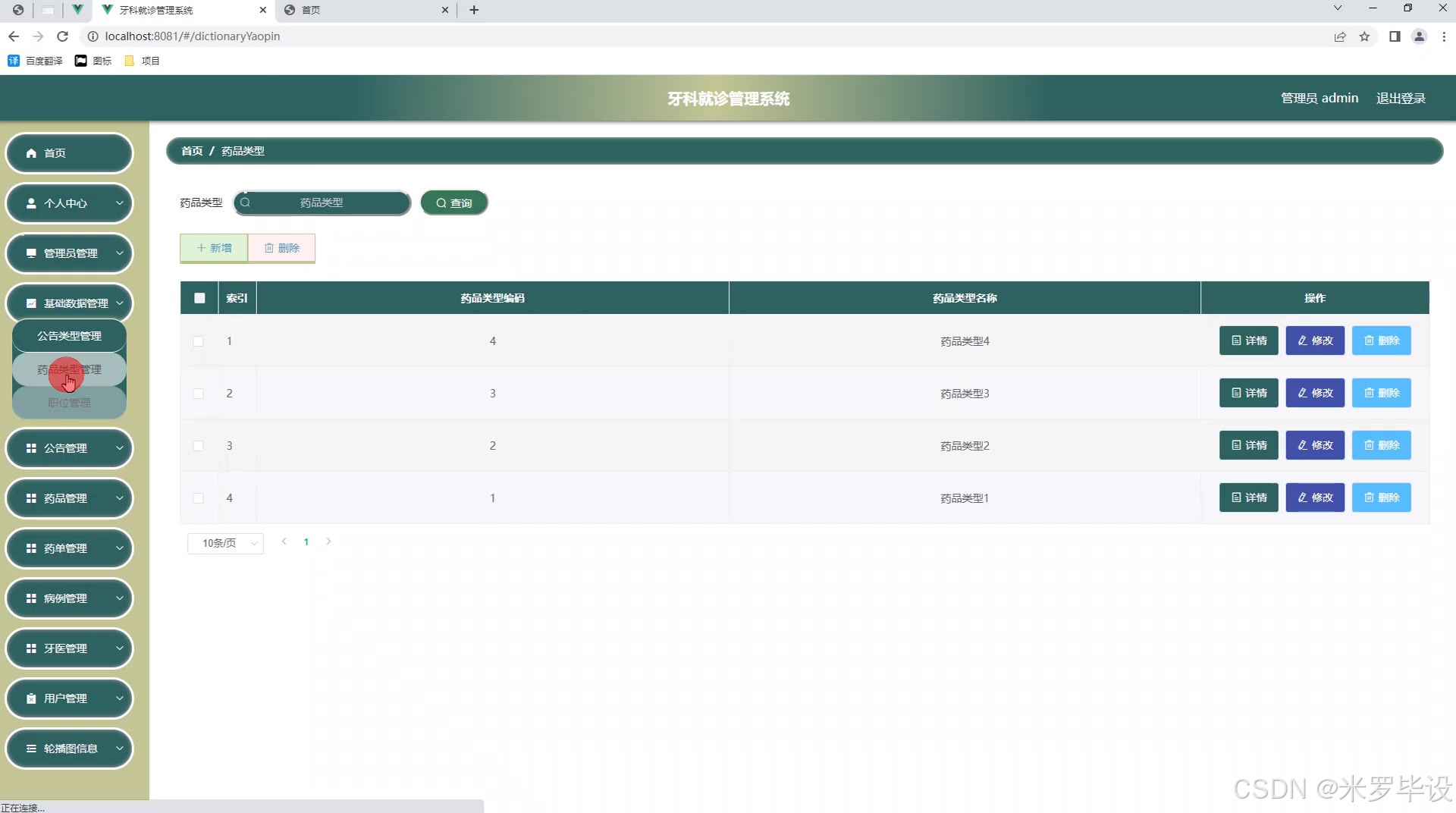Toggle the select-all checkbox in table header
Image resolution: width=1456 pixels, height=813 pixels.
point(199,298)
